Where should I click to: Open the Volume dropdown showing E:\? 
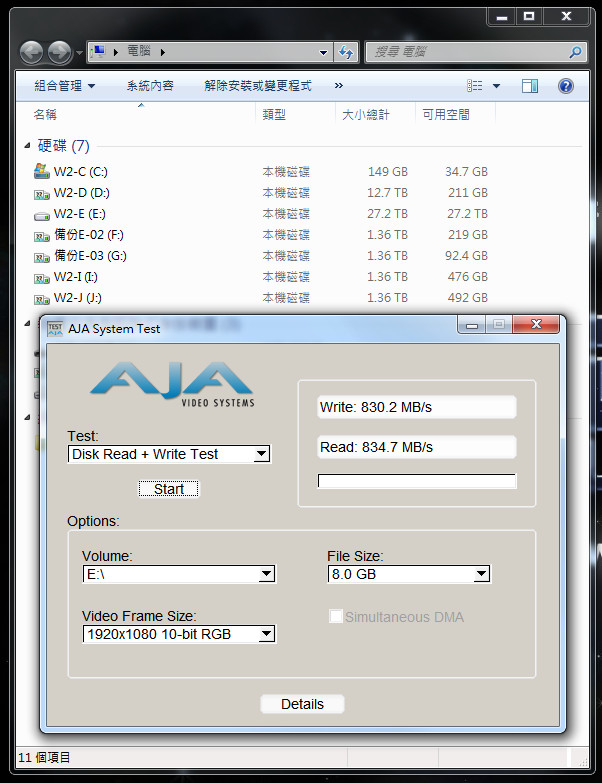point(179,574)
